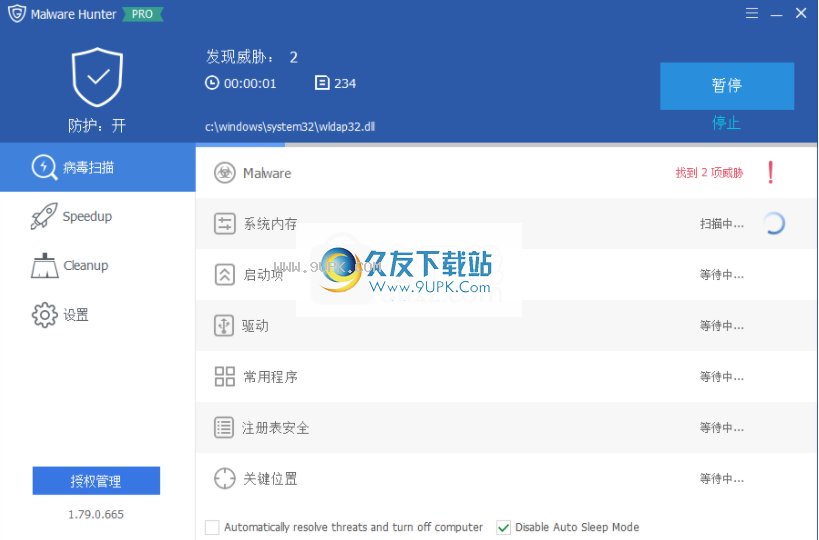Uncheck Disable Auto Sleep Mode

pyautogui.click(x=503, y=527)
